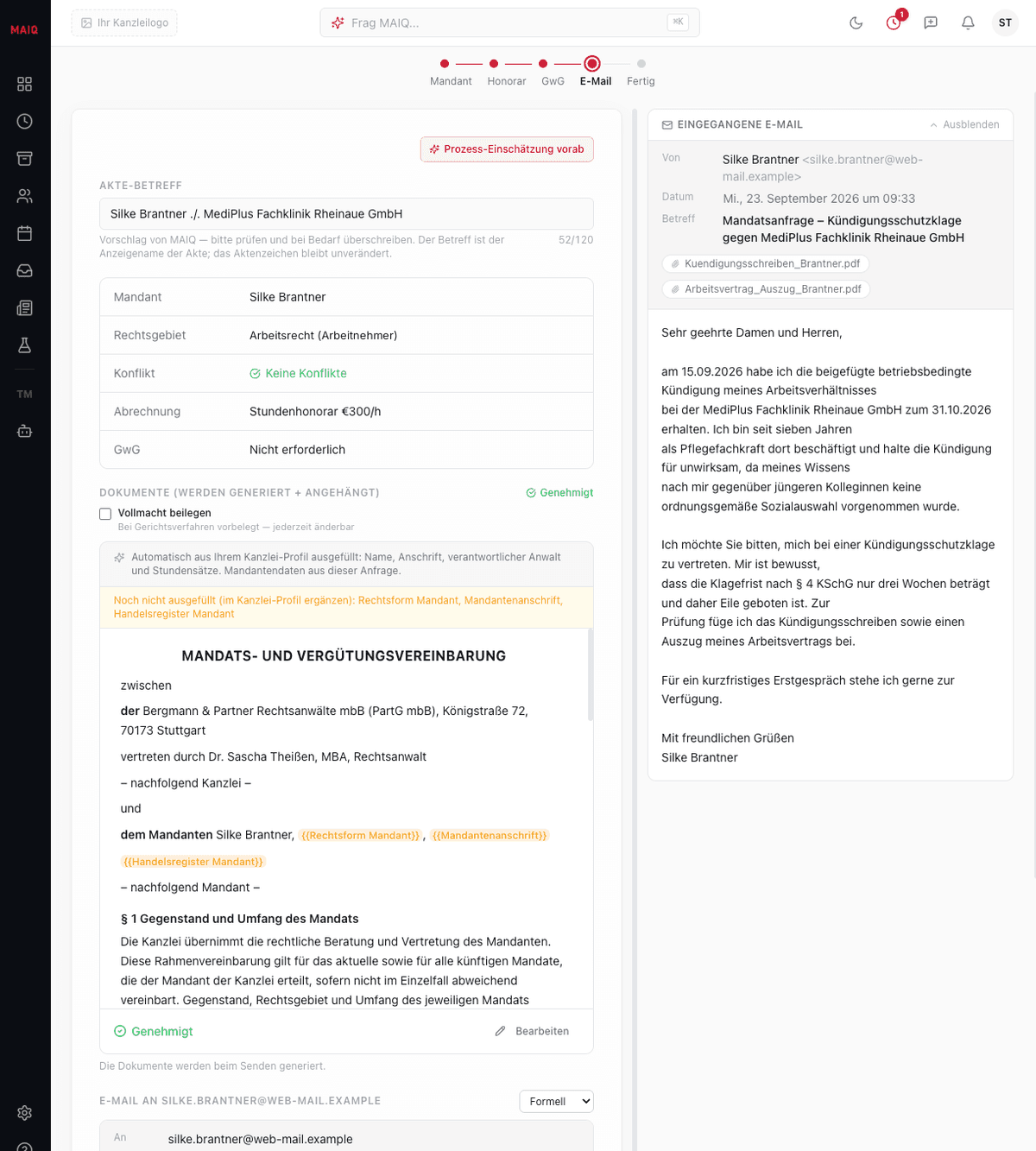This screenshot has width=1036, height=1151.
Task: Collapse incoming email with Ausblenden
Action: (964, 125)
